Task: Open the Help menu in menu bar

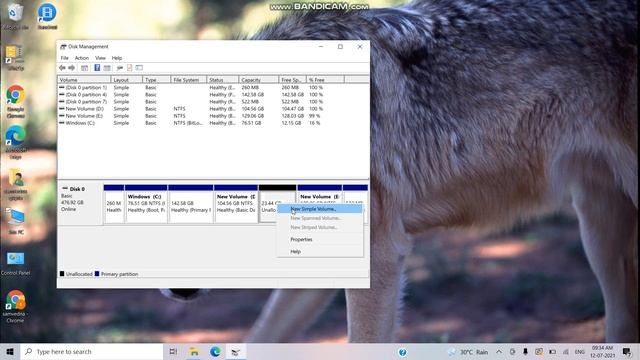Action: pos(117,58)
